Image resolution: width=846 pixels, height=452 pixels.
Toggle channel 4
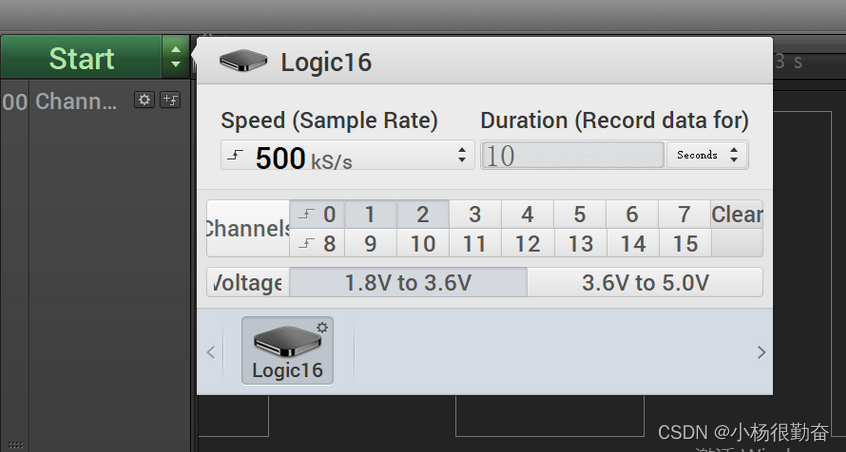527,214
